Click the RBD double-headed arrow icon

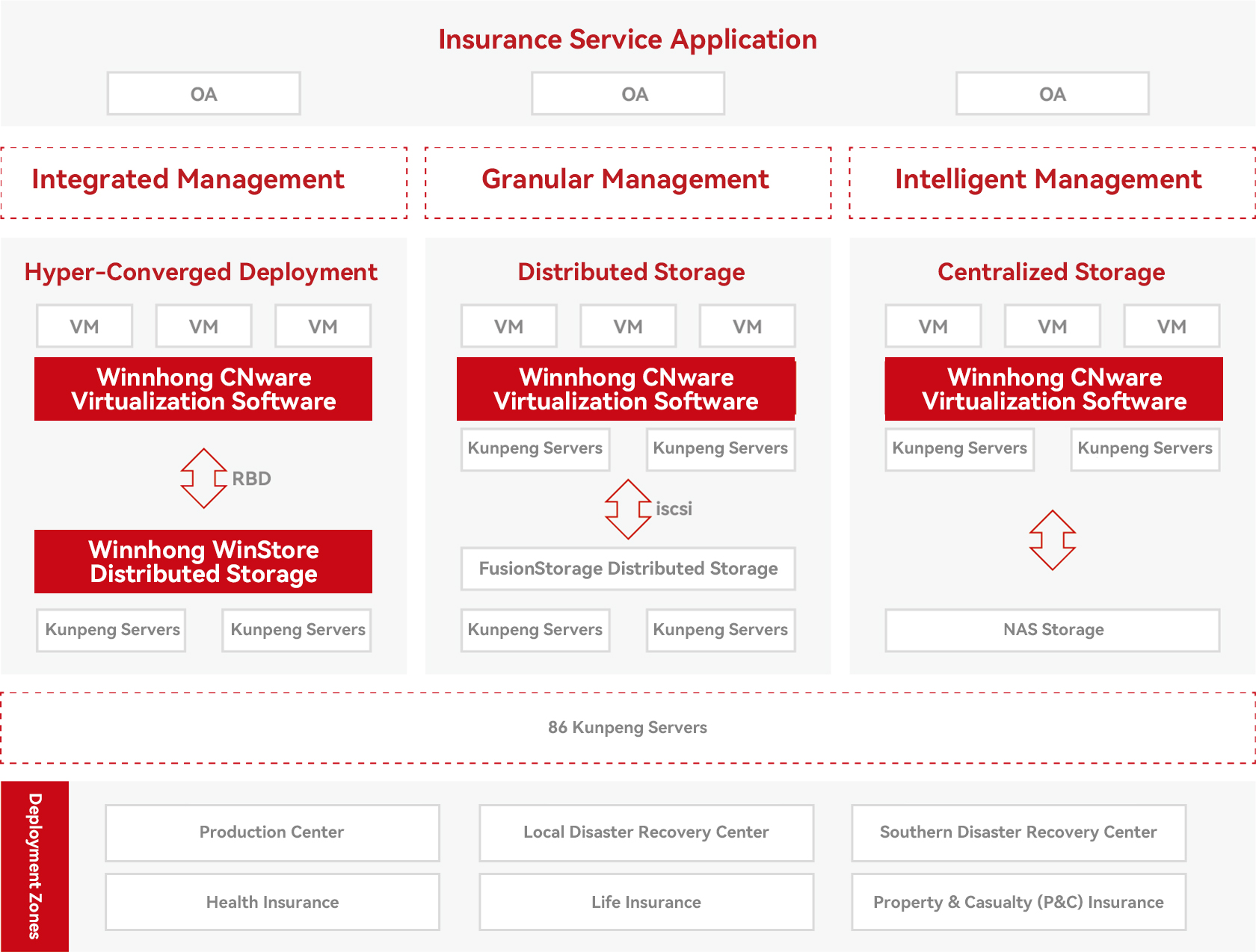click(x=203, y=478)
